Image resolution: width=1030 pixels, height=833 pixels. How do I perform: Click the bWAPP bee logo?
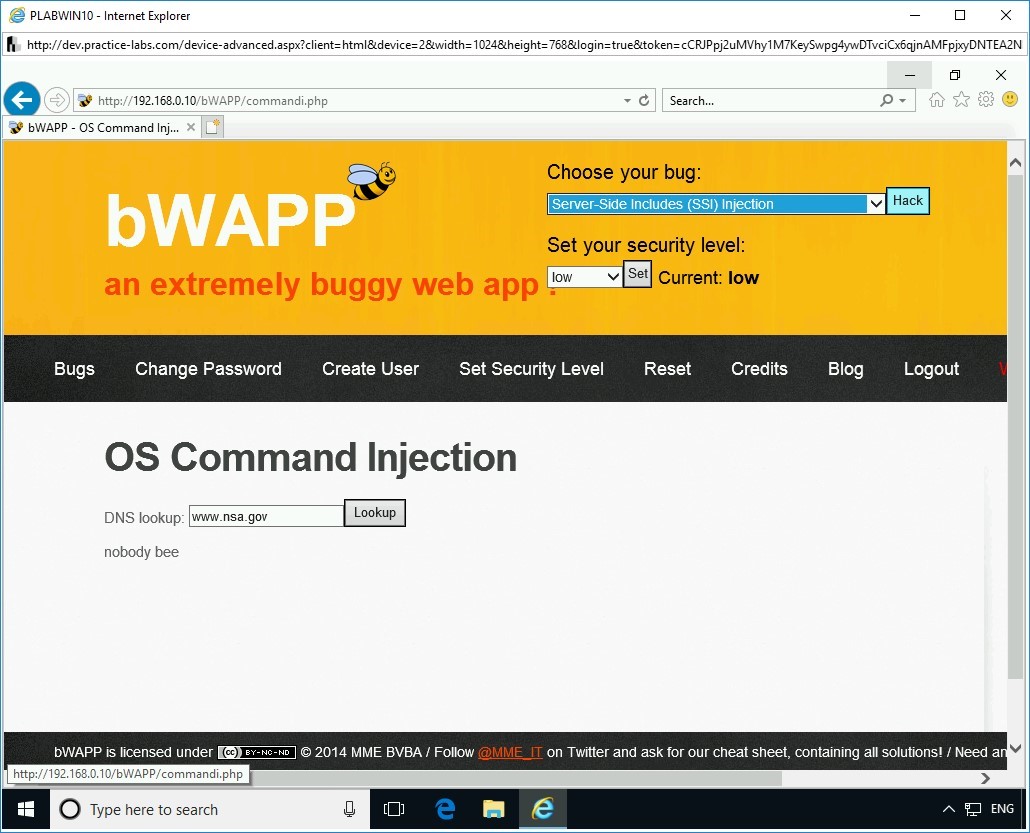(x=370, y=180)
